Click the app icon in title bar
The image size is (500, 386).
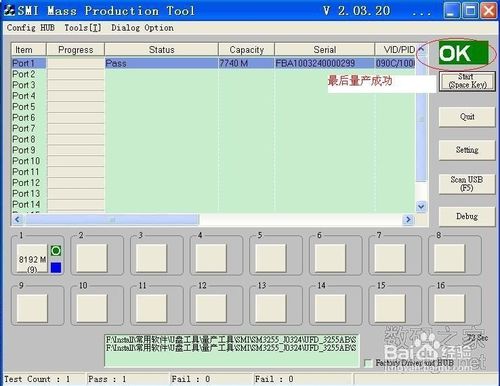pos(9,11)
